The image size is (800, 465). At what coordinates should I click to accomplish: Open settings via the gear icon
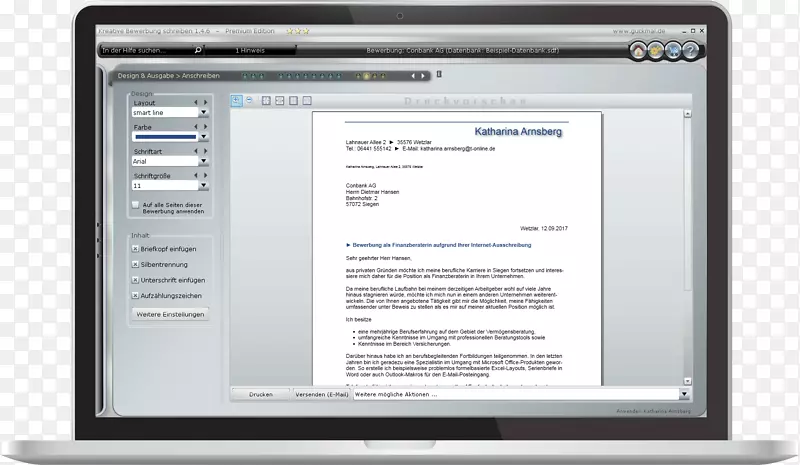656,51
